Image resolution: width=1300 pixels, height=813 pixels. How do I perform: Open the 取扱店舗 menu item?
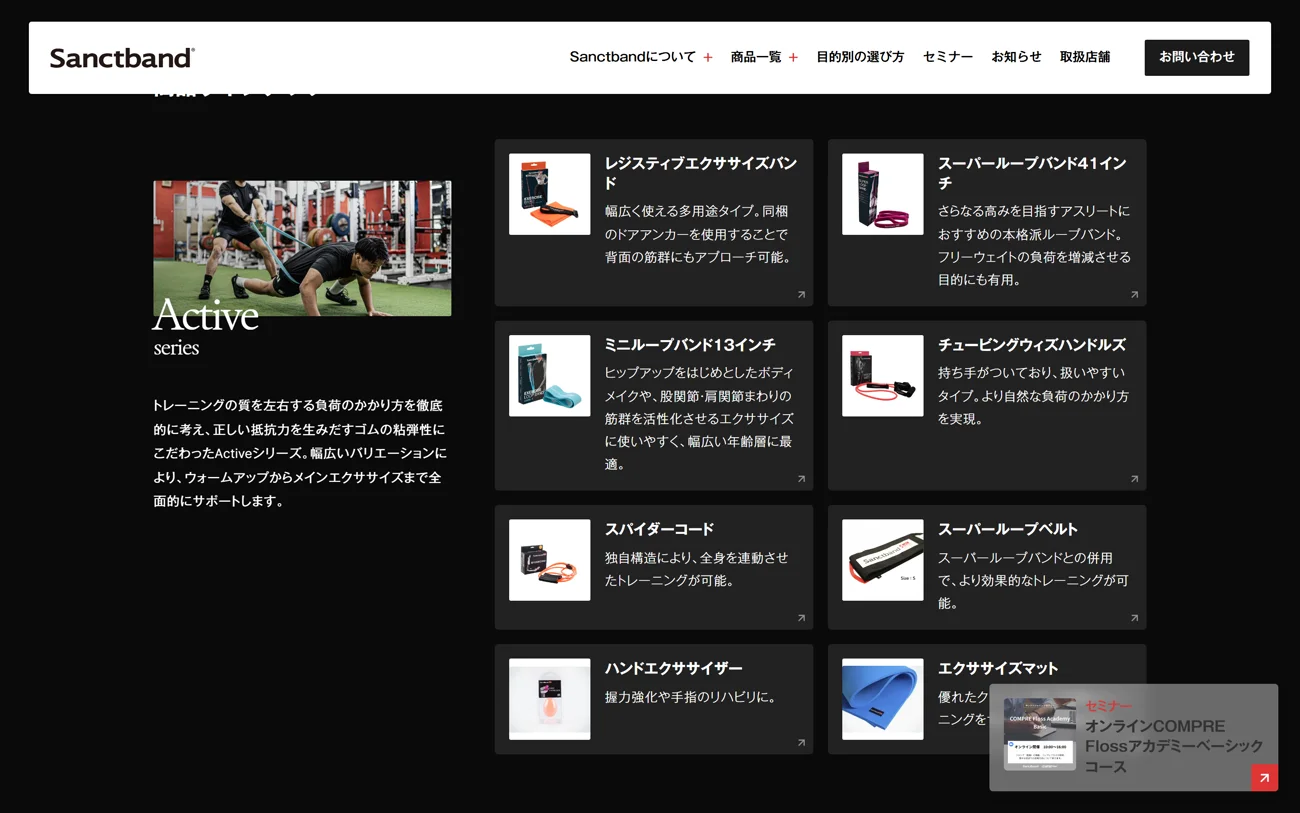click(1085, 57)
